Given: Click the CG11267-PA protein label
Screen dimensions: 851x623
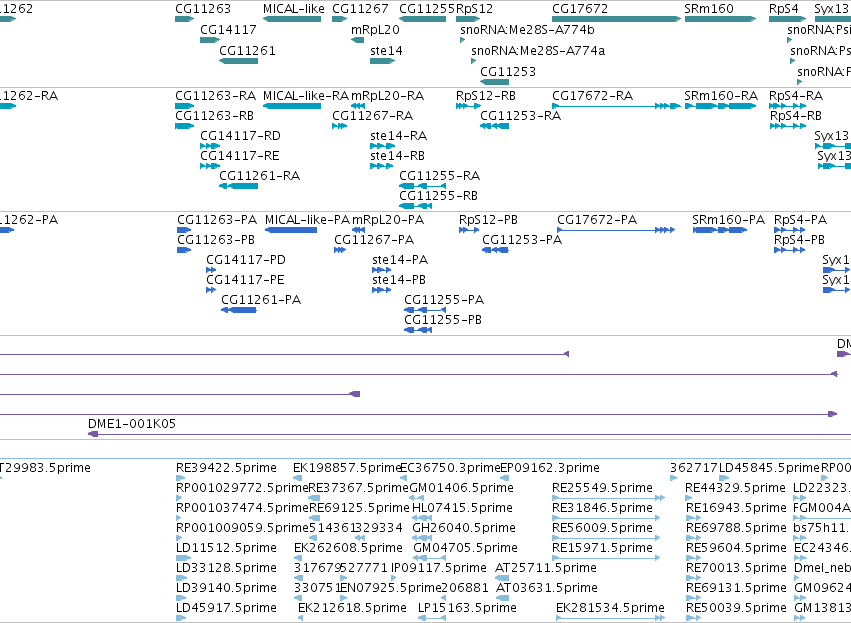Looking at the screenshot, I should (x=374, y=240).
